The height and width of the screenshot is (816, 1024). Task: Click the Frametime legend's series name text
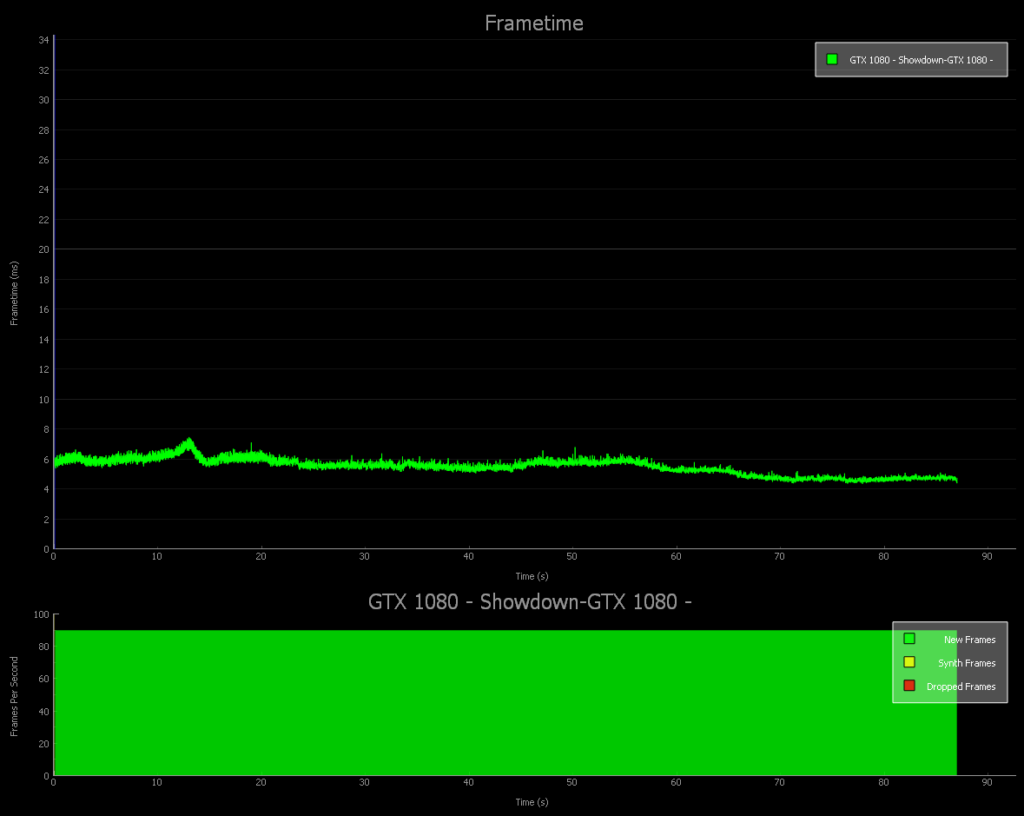coord(920,60)
